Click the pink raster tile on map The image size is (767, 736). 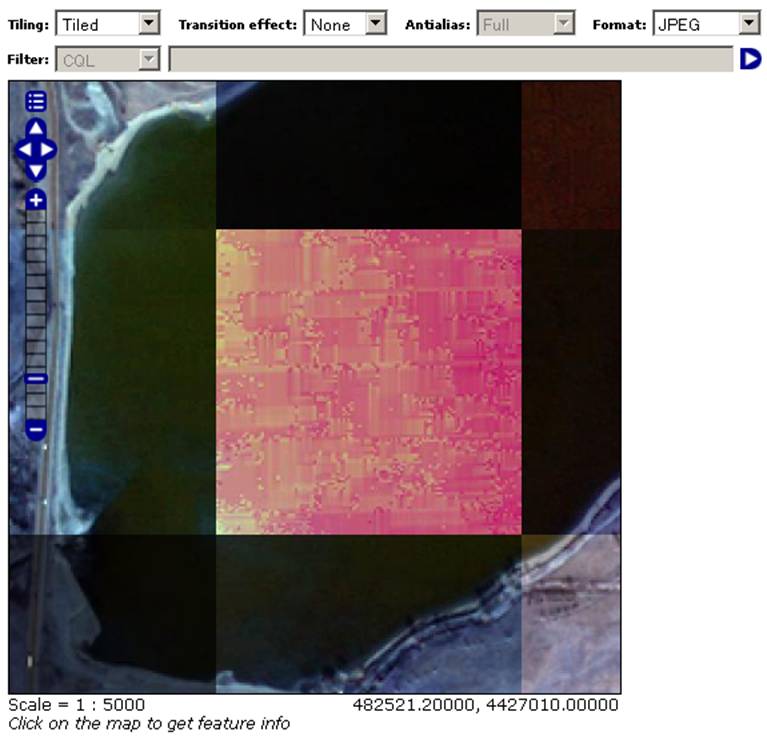369,382
